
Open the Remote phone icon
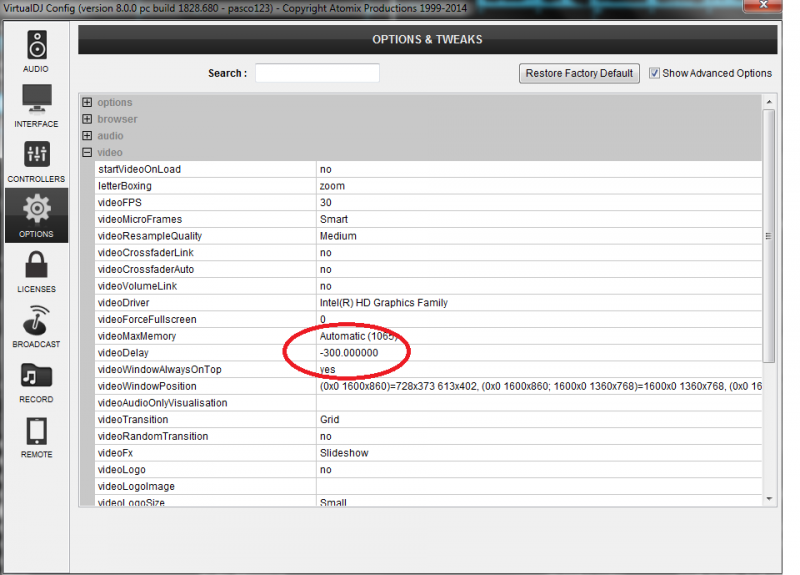pyautogui.click(x=36, y=431)
